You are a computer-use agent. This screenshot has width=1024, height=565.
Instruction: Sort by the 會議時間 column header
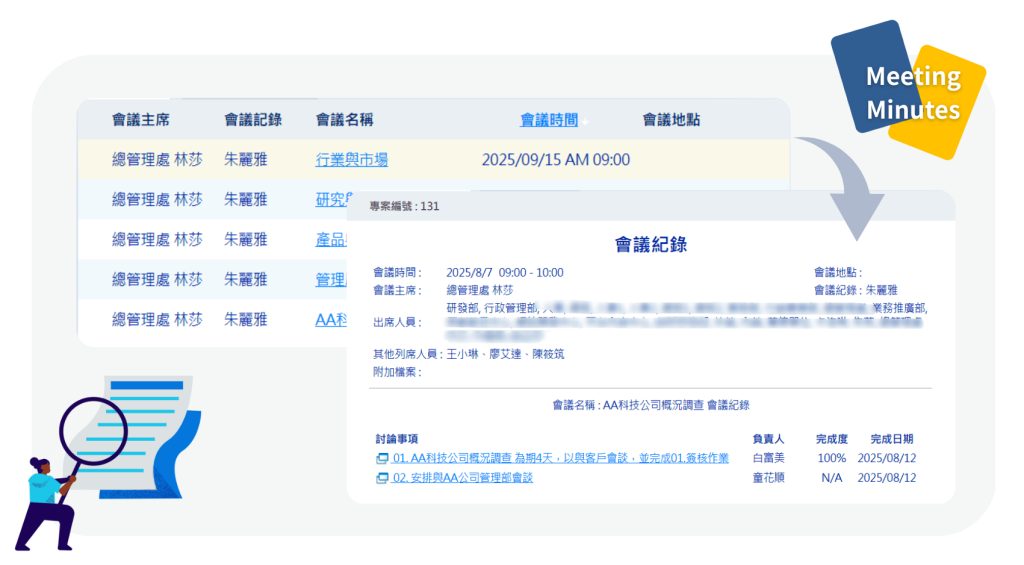click(548, 120)
